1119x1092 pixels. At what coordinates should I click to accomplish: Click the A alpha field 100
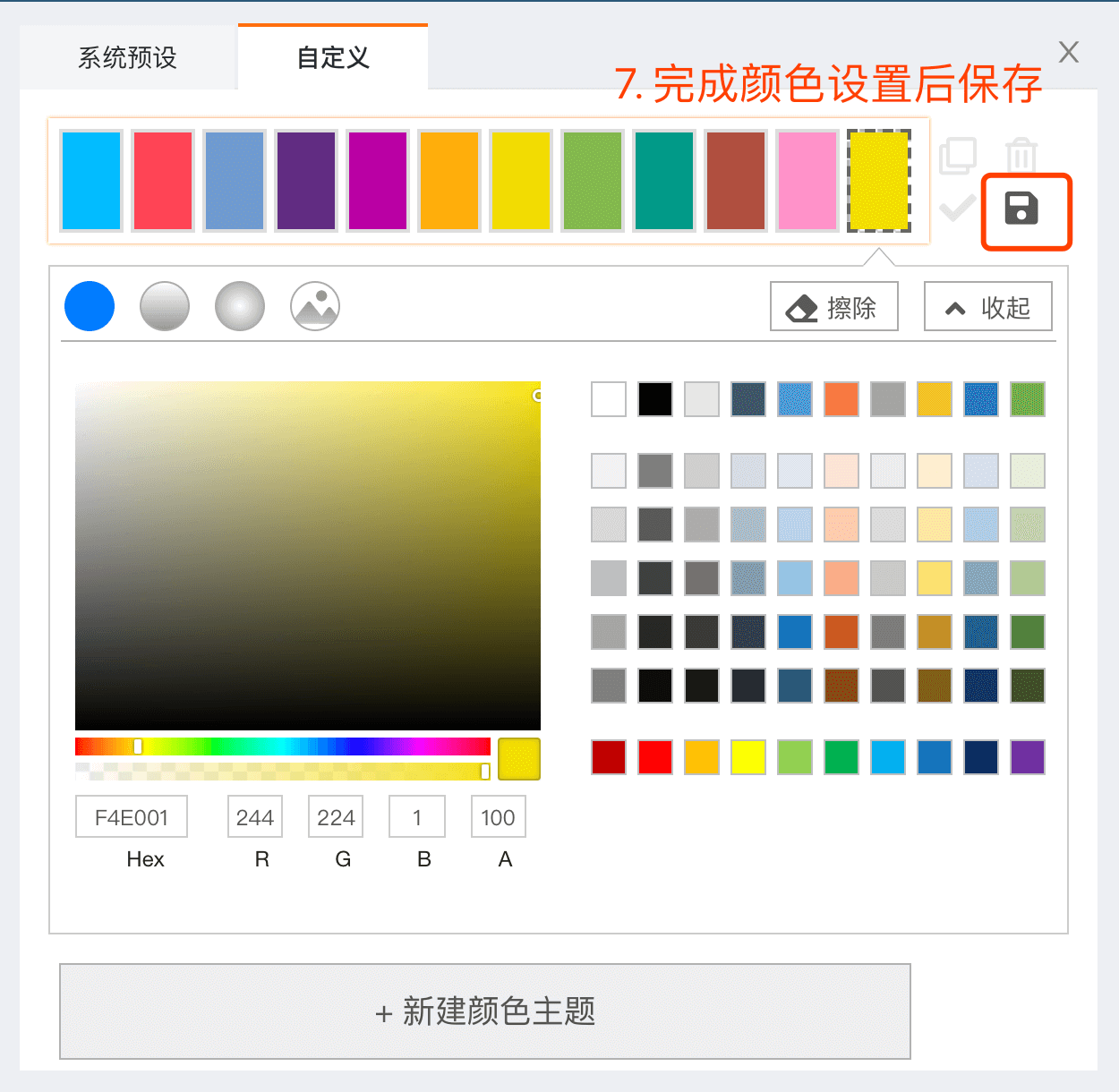(x=499, y=817)
